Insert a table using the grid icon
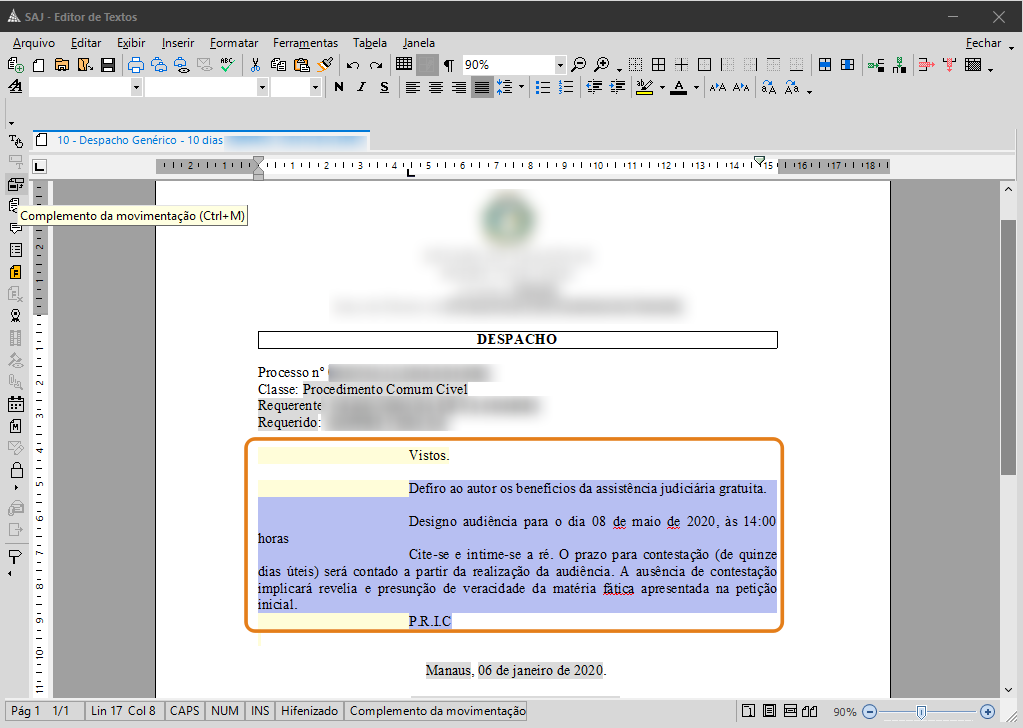This screenshot has width=1023, height=728. pos(404,64)
